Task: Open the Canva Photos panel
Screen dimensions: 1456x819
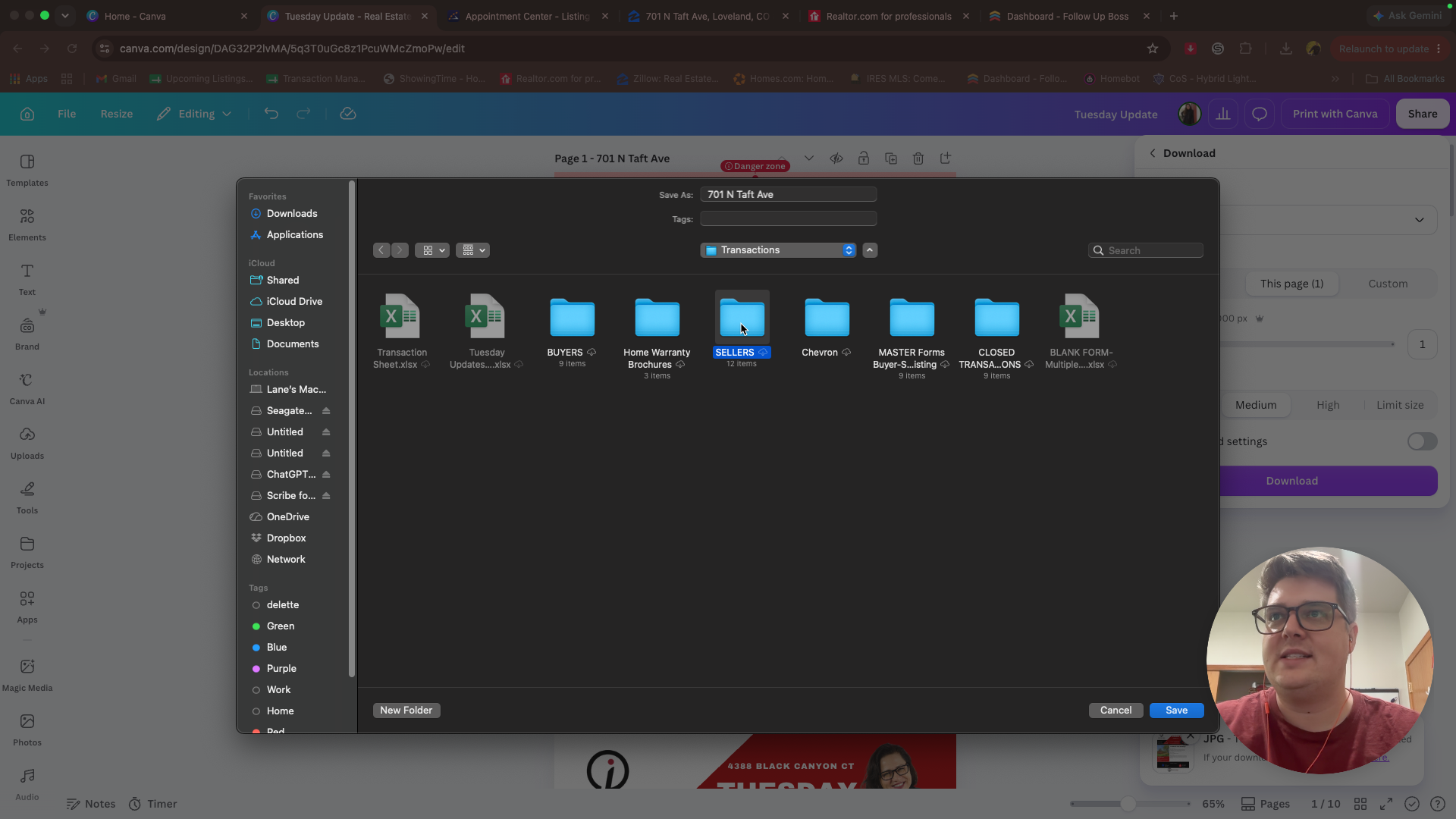Action: coord(27,730)
